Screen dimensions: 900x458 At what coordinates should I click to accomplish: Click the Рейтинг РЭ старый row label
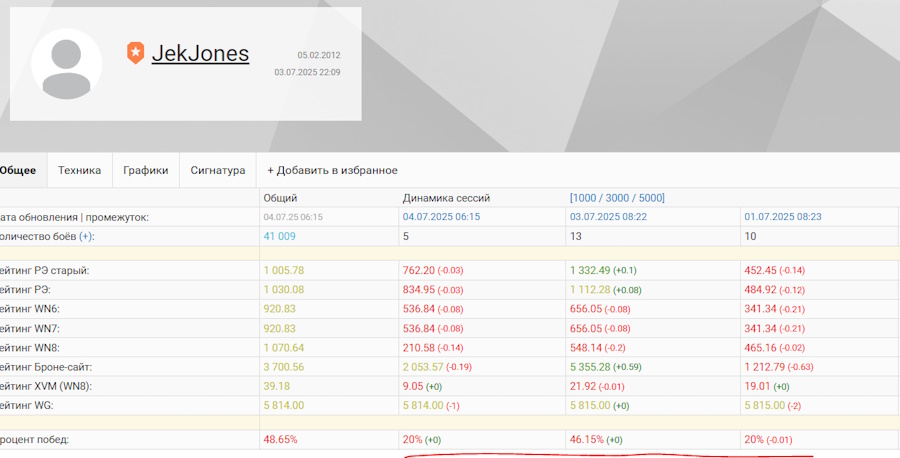pyautogui.click(x=45, y=270)
